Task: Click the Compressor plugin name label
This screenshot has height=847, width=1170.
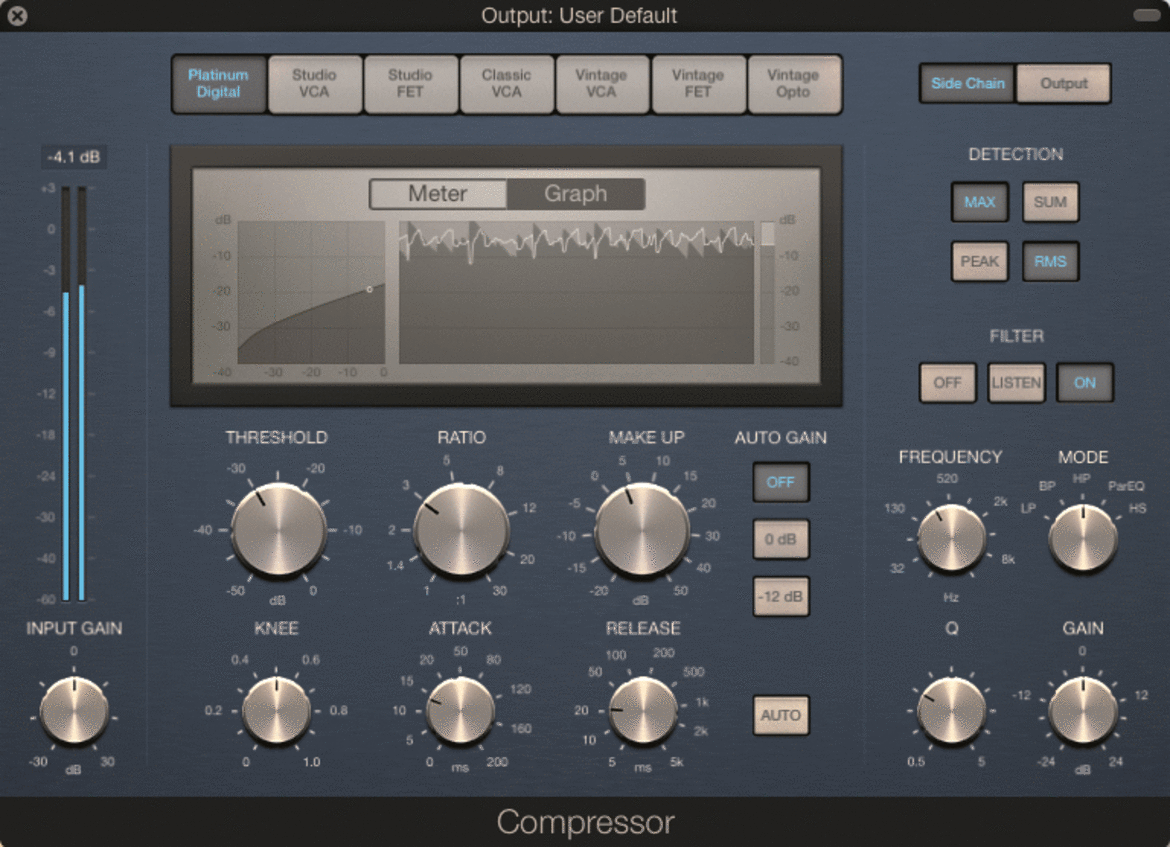Action: (x=586, y=822)
